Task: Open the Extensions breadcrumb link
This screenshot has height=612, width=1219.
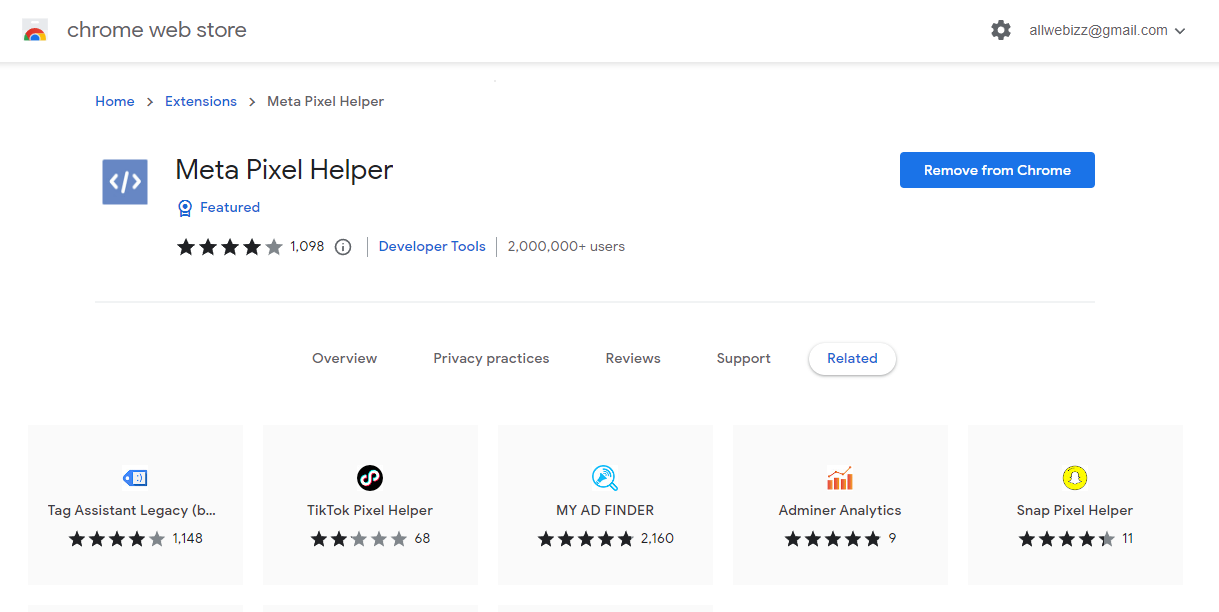Action: 201,101
